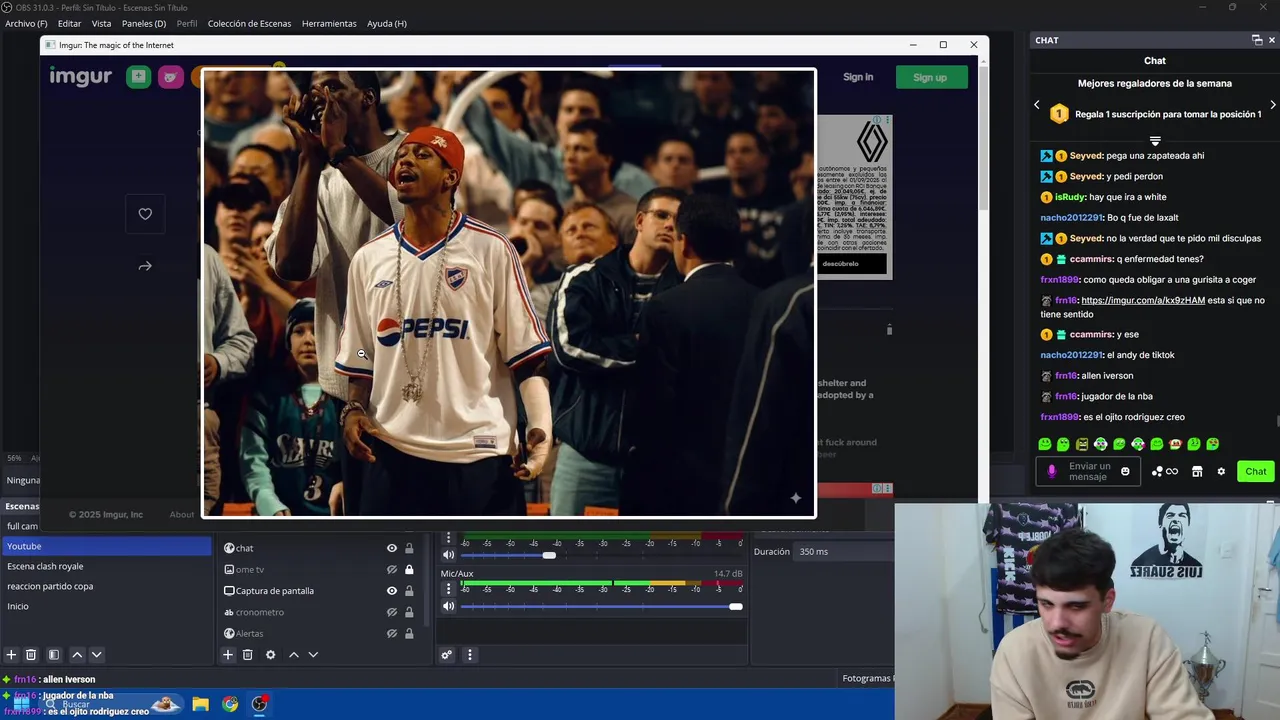Click OBS Studio taskbar icon

(260, 704)
